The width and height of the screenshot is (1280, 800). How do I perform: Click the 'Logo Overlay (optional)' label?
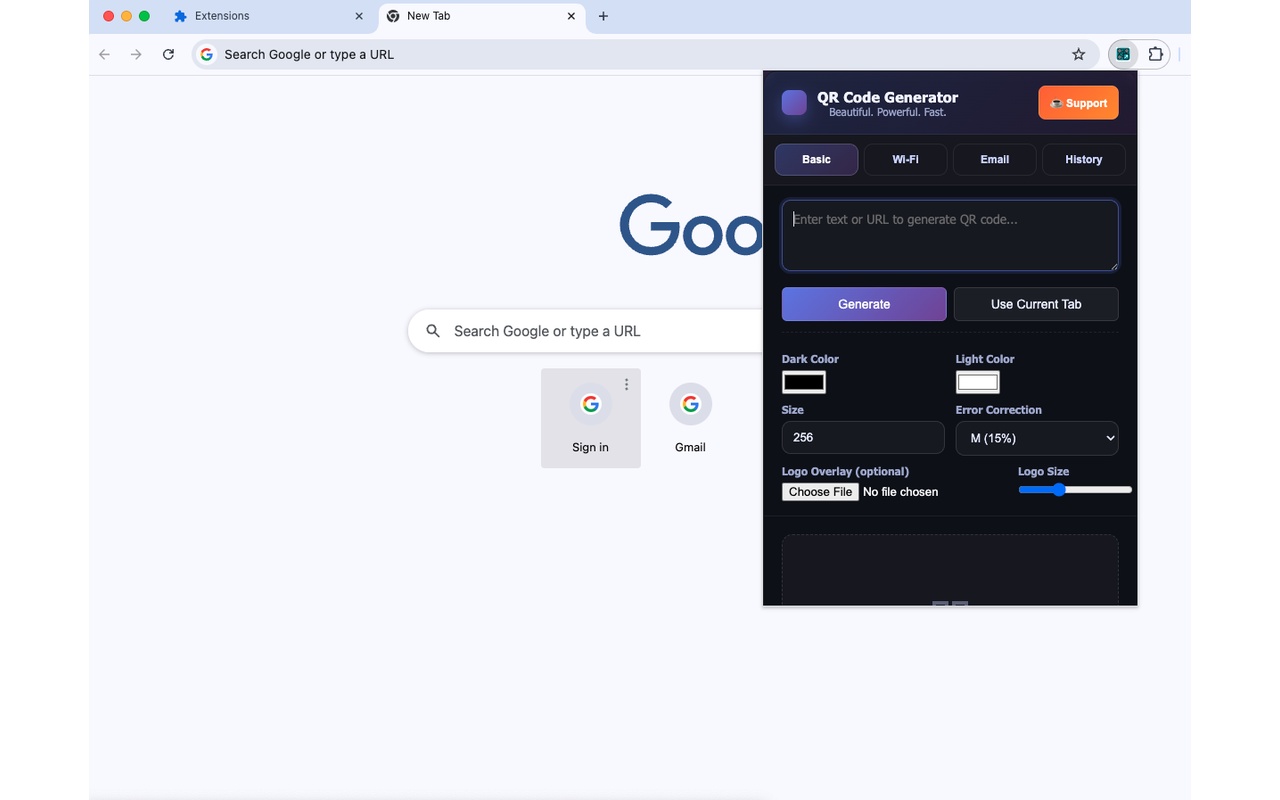845,471
